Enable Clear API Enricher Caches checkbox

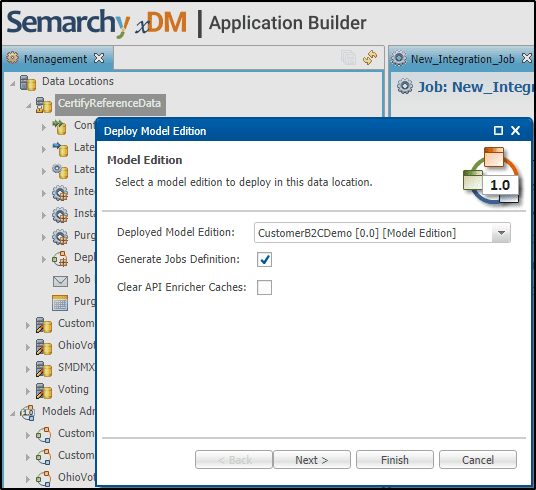tap(264, 288)
